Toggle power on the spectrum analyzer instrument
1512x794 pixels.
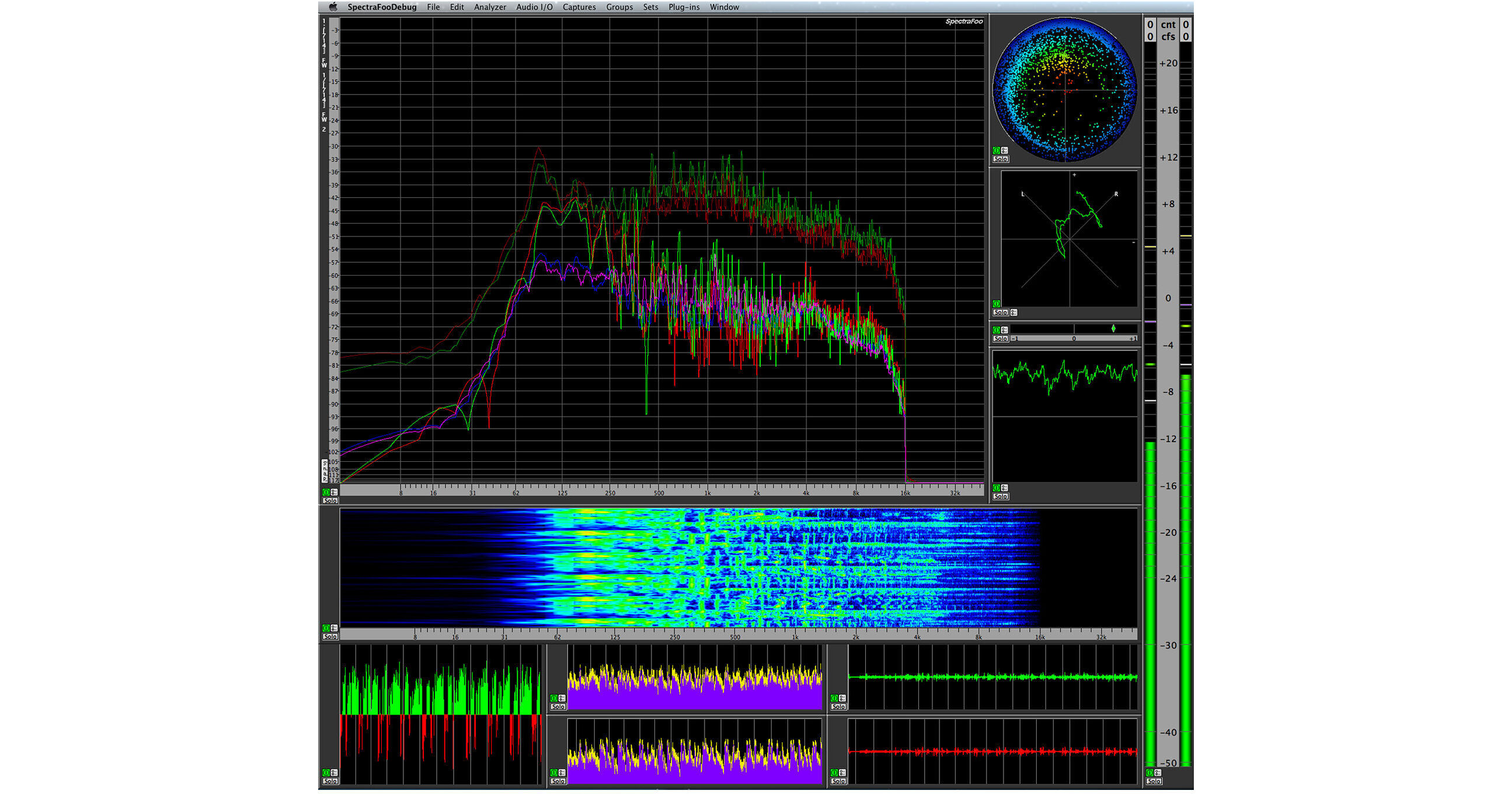(326, 492)
